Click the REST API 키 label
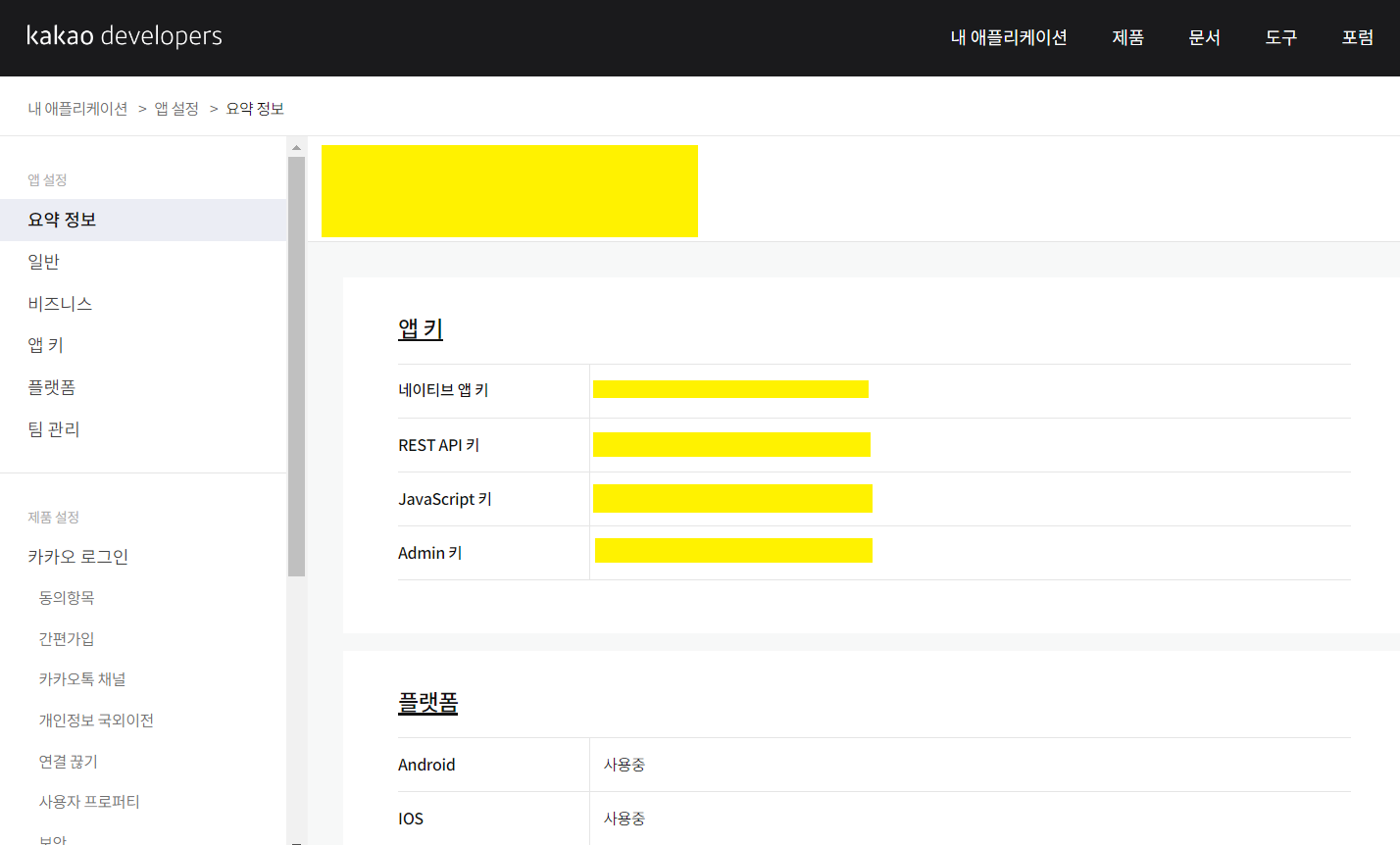This screenshot has height=845, width=1400. 438,445
